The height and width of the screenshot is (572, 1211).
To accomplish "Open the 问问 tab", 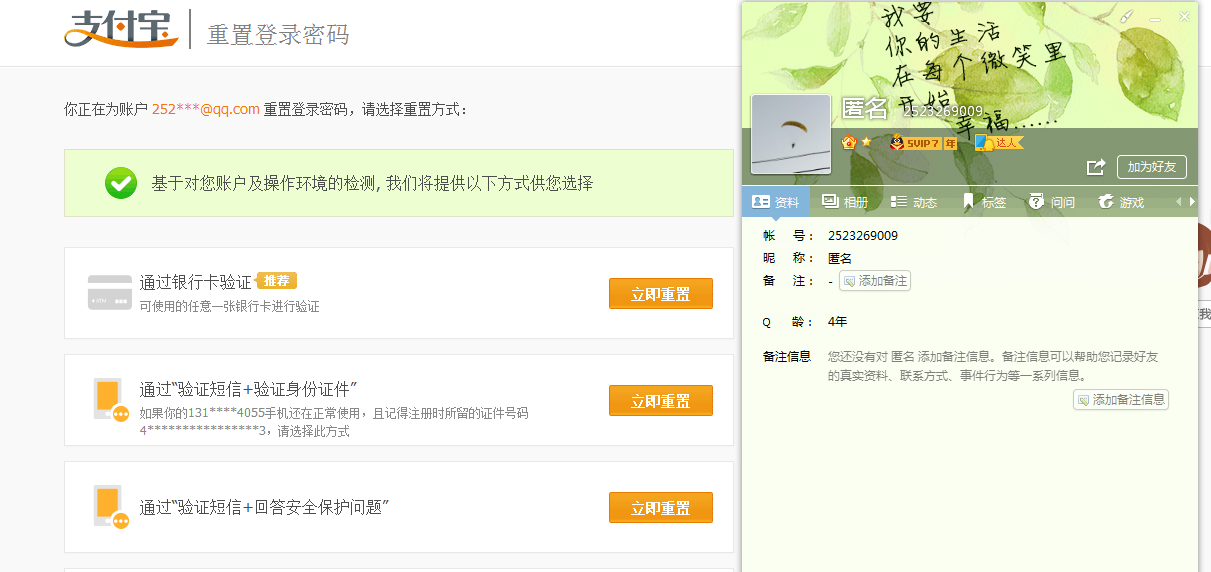I will pos(1052,202).
